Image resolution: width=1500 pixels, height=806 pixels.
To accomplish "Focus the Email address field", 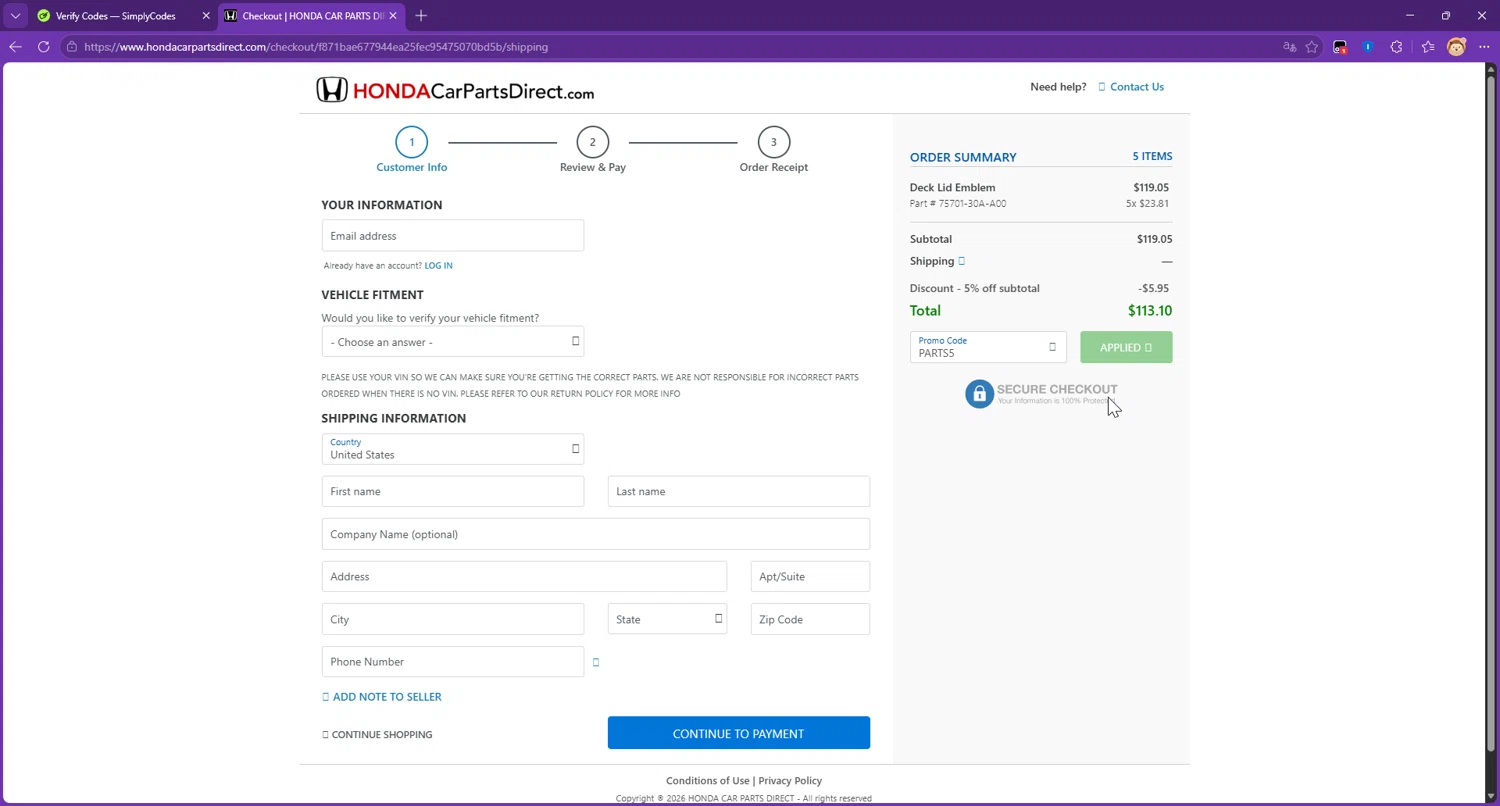I will click(x=453, y=236).
